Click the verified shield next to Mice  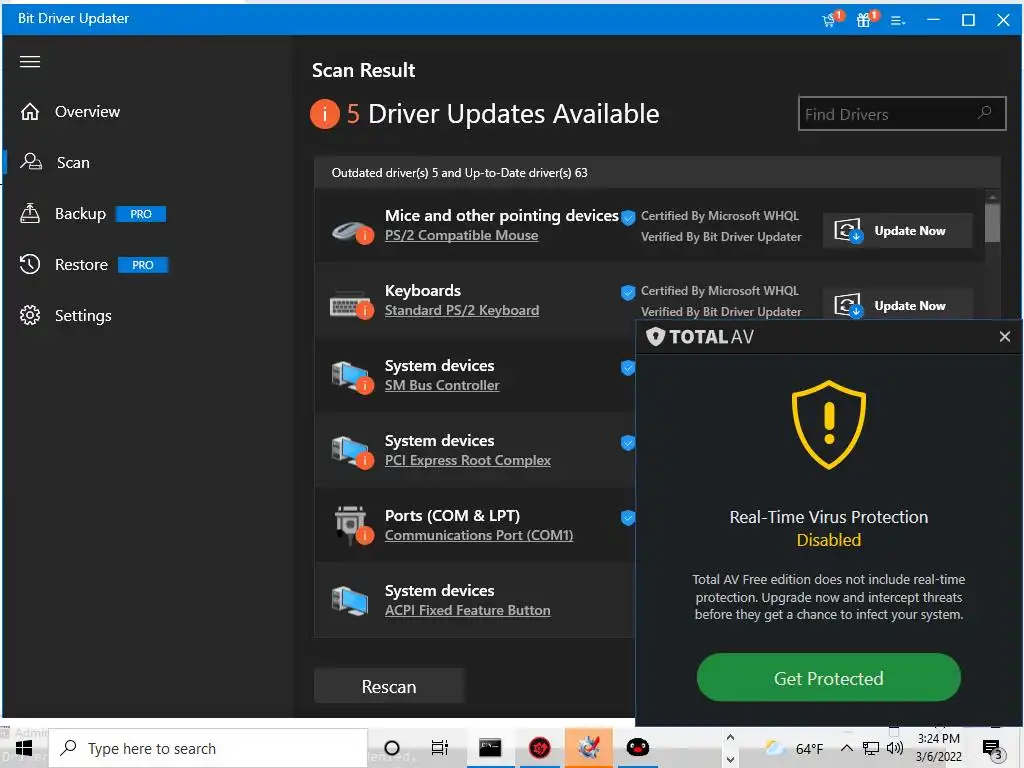628,217
